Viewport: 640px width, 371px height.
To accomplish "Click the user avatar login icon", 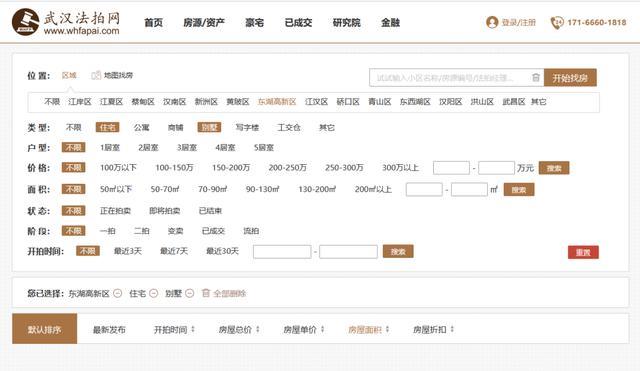I will 492,22.
